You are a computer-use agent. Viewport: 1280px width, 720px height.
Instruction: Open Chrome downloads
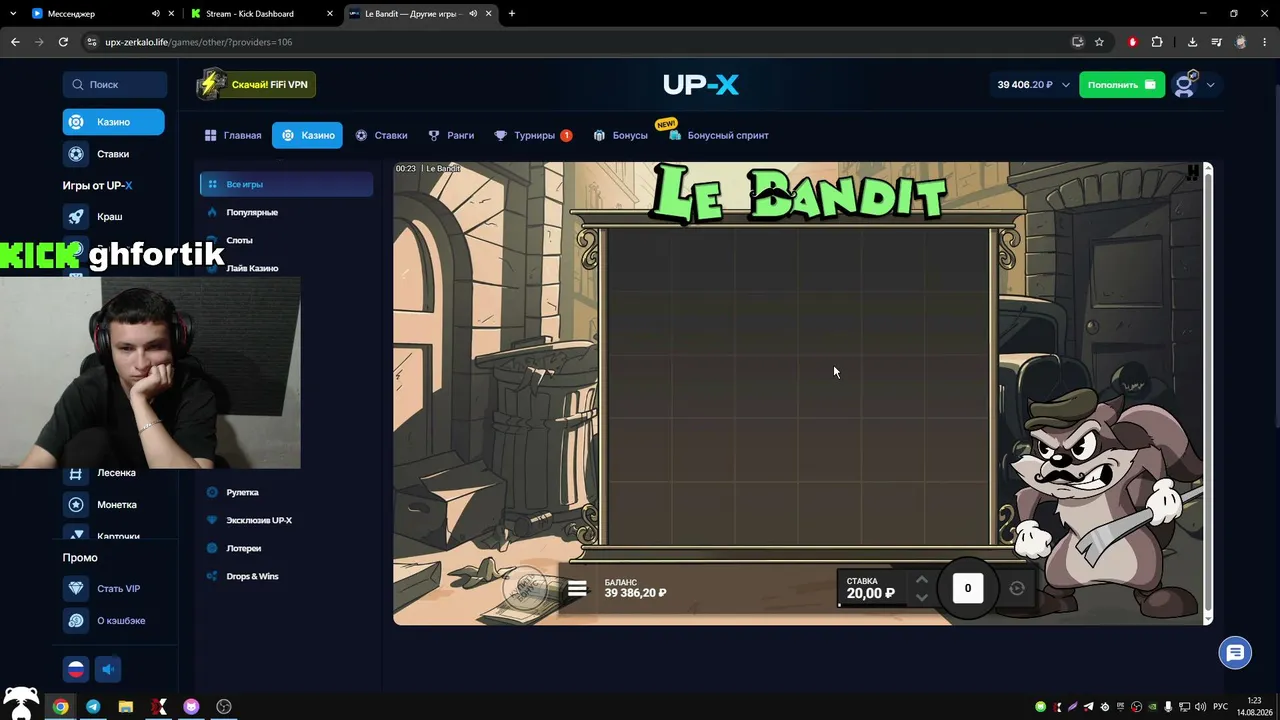[x=1193, y=42]
